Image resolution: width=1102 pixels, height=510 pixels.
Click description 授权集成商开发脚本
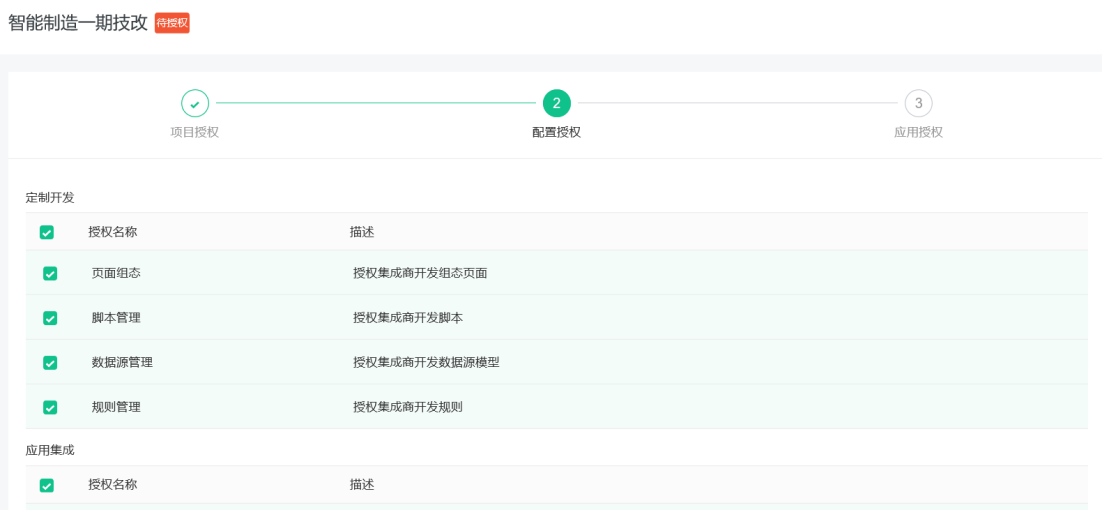click(x=408, y=318)
